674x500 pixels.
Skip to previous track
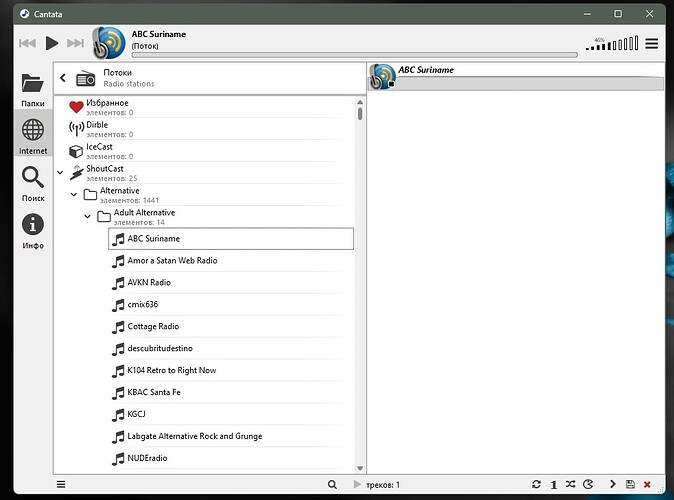click(x=27, y=43)
